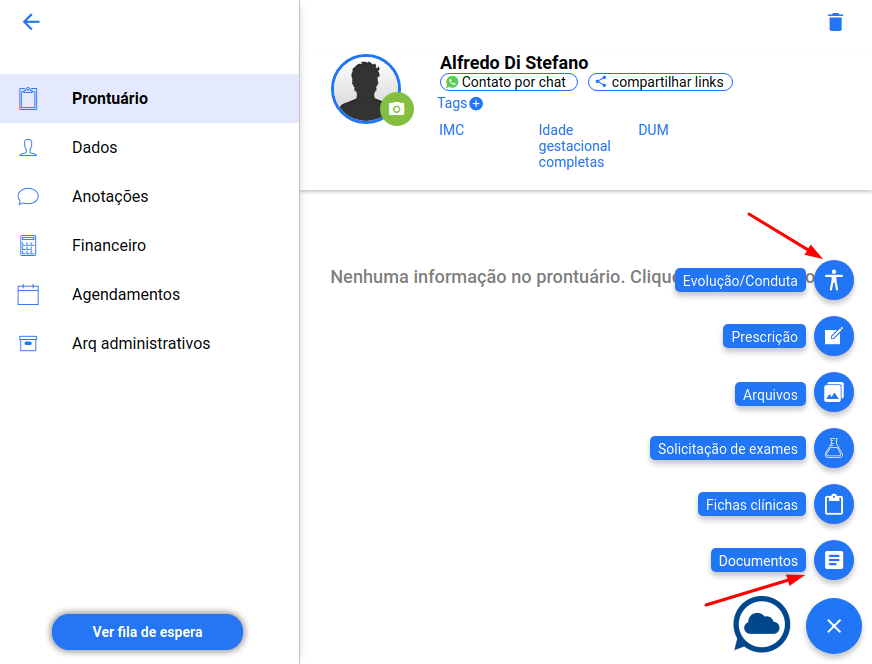Viewport: 872px width, 664px height.
Task: Open the Fichas clínicas clipboard icon
Action: click(x=834, y=504)
